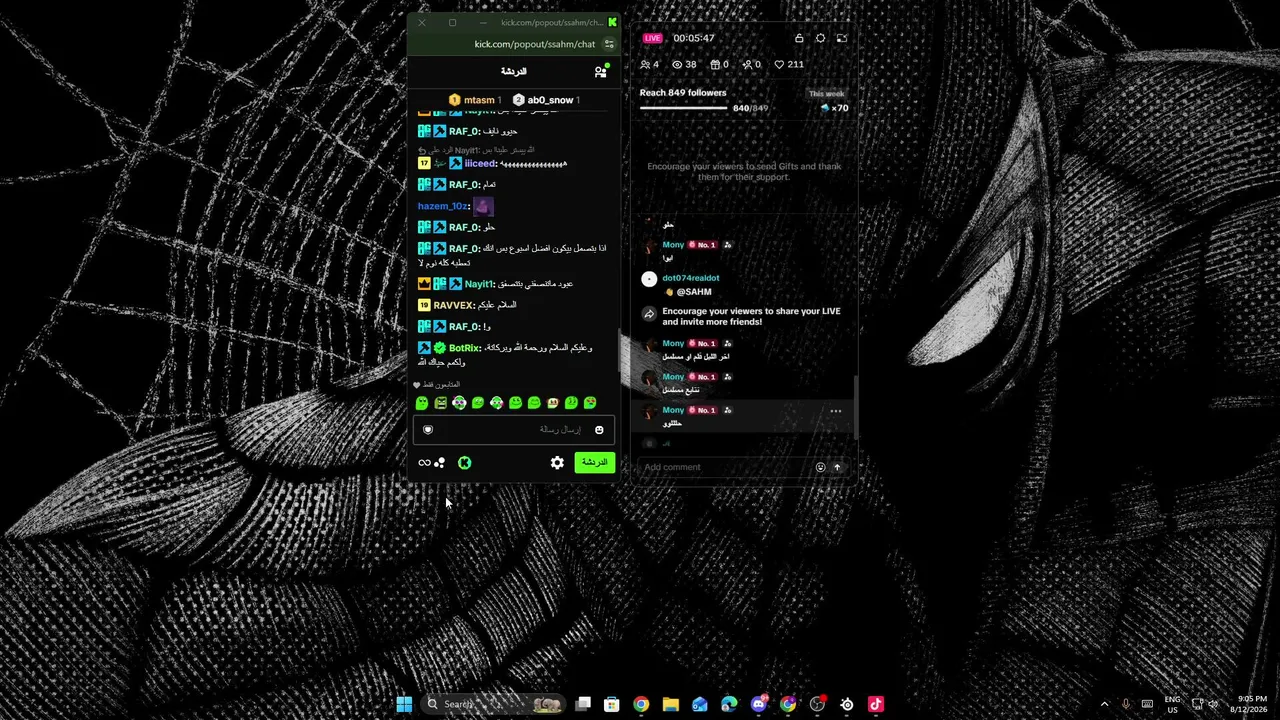Click the pink LIVE badge
Screen dimensions: 1280x720
point(653,38)
